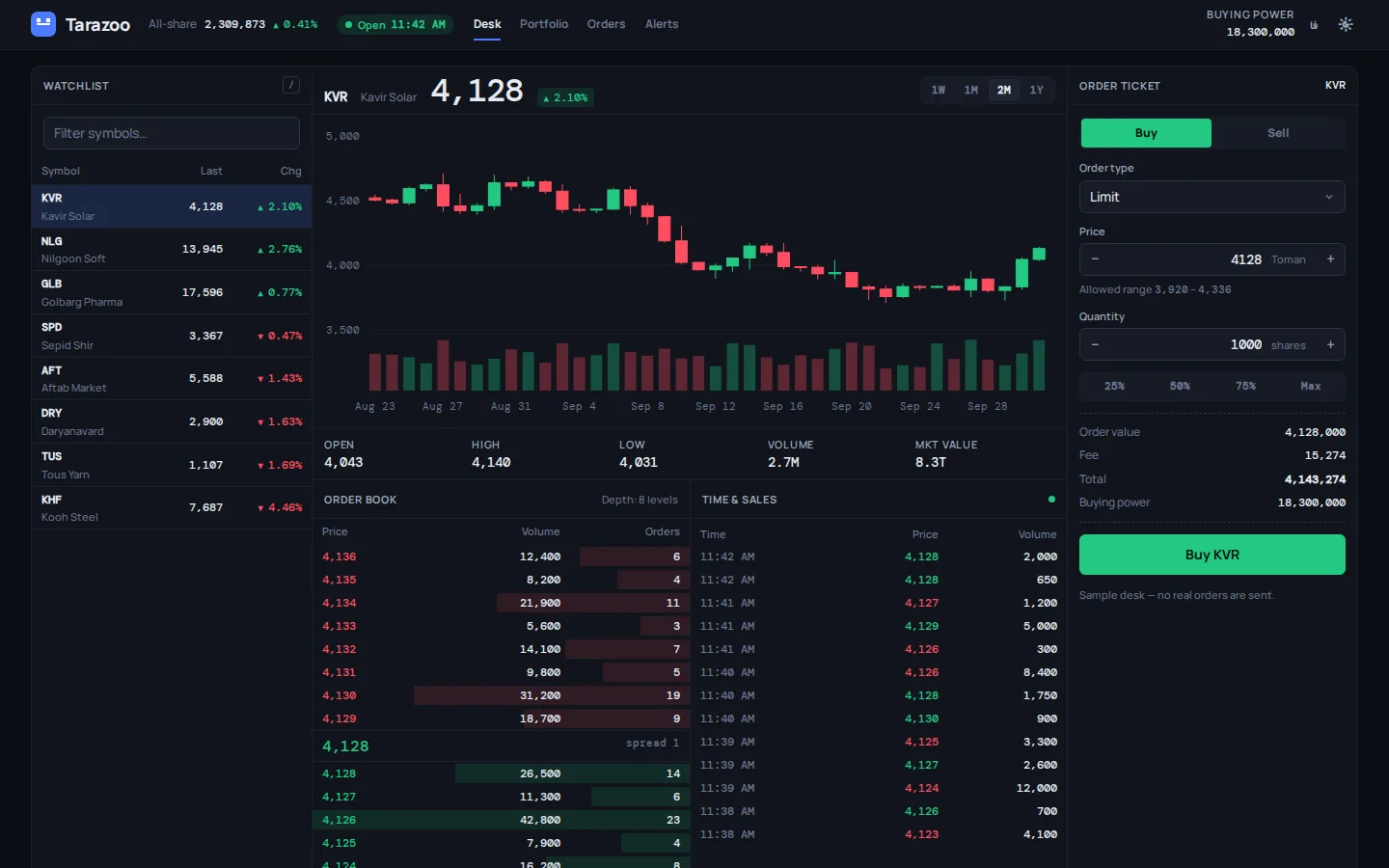This screenshot has height=868, width=1389.
Task: Click the All-share index value 2,309,873
Action: (x=234, y=24)
